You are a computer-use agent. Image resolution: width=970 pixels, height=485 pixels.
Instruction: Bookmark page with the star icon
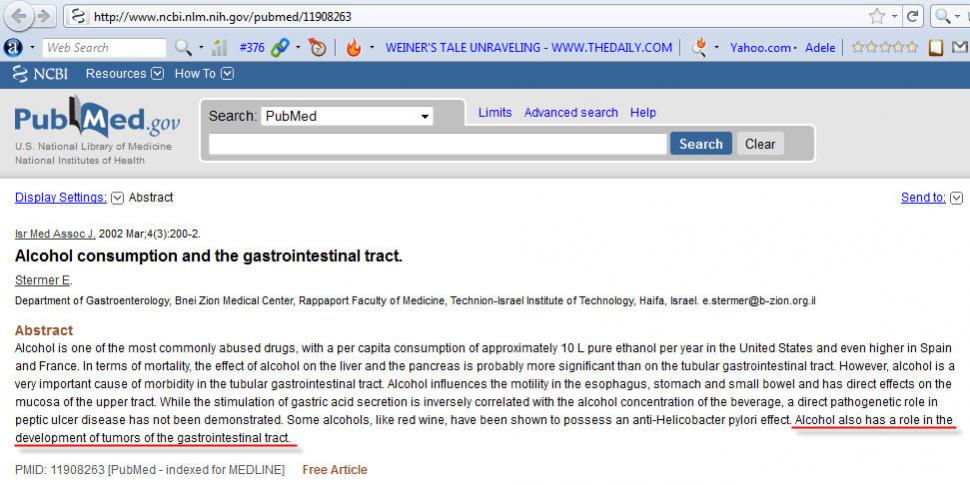877,16
